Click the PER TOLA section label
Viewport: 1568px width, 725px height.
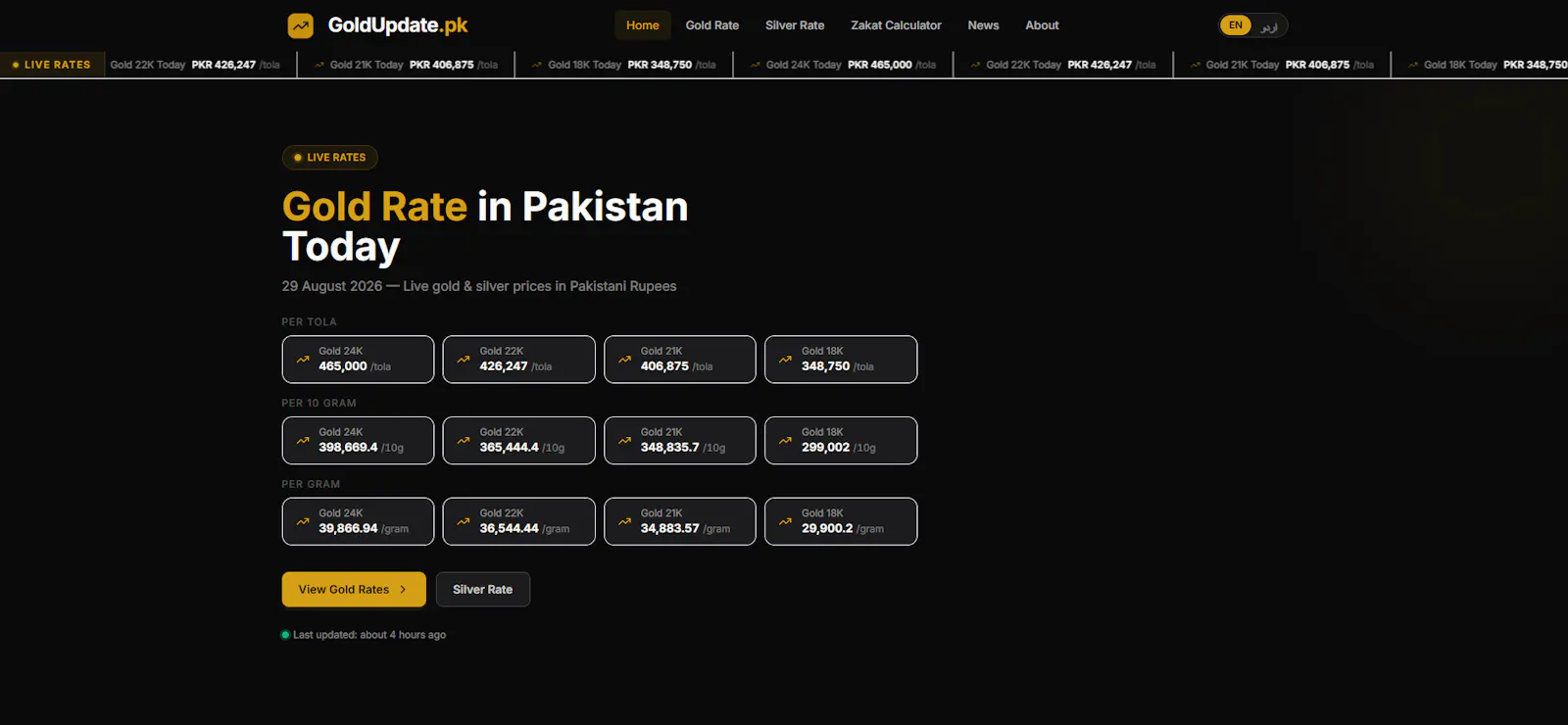[x=309, y=322]
